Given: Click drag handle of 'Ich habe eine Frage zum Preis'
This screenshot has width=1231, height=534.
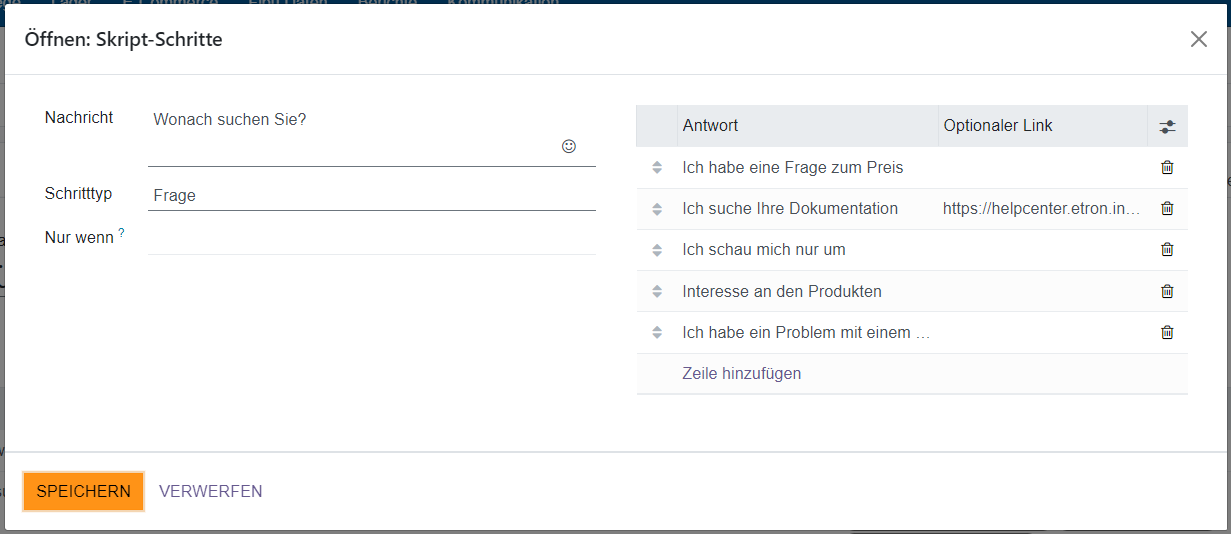Looking at the screenshot, I should (x=657, y=168).
